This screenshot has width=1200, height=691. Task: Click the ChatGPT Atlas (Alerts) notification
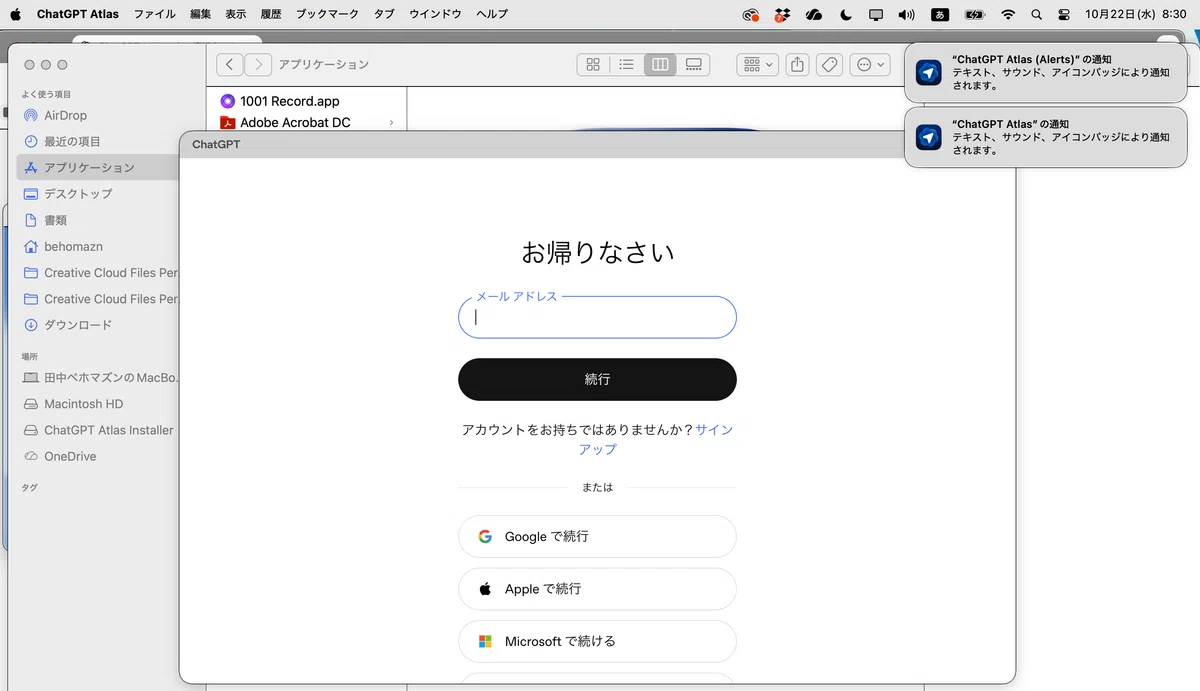1045,72
